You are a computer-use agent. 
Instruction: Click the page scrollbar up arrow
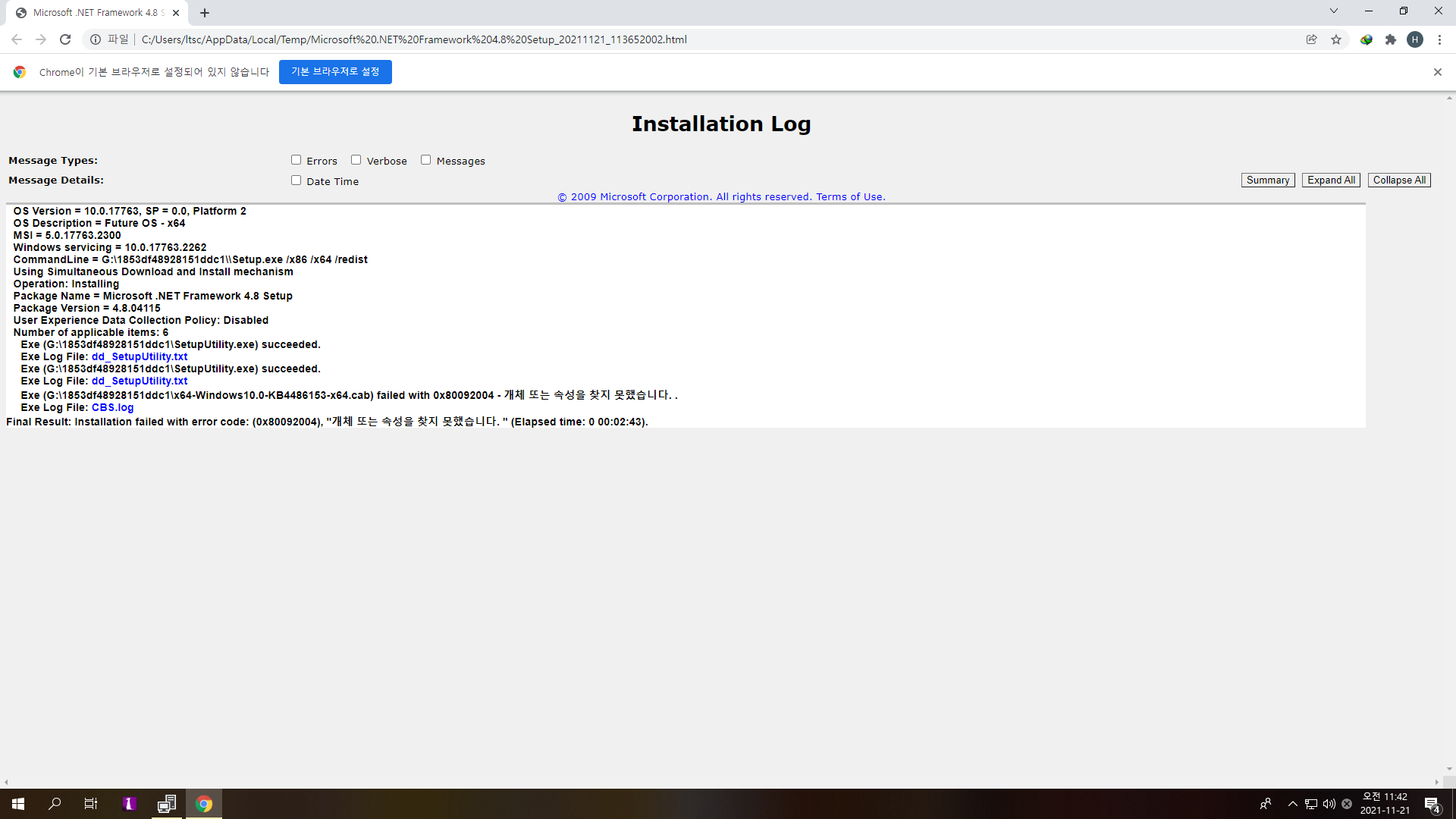[1449, 98]
